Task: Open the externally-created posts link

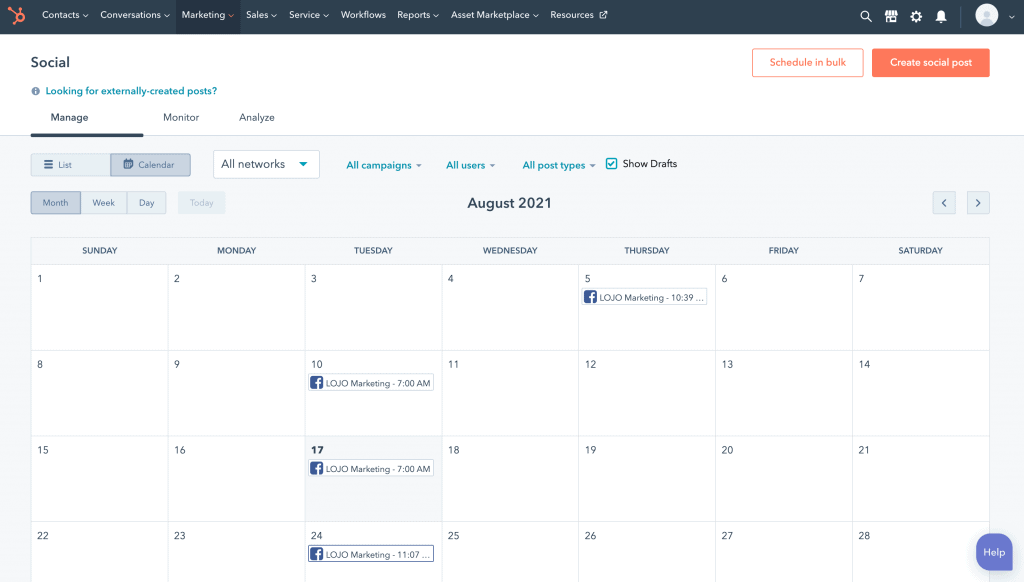Action: tap(129, 90)
